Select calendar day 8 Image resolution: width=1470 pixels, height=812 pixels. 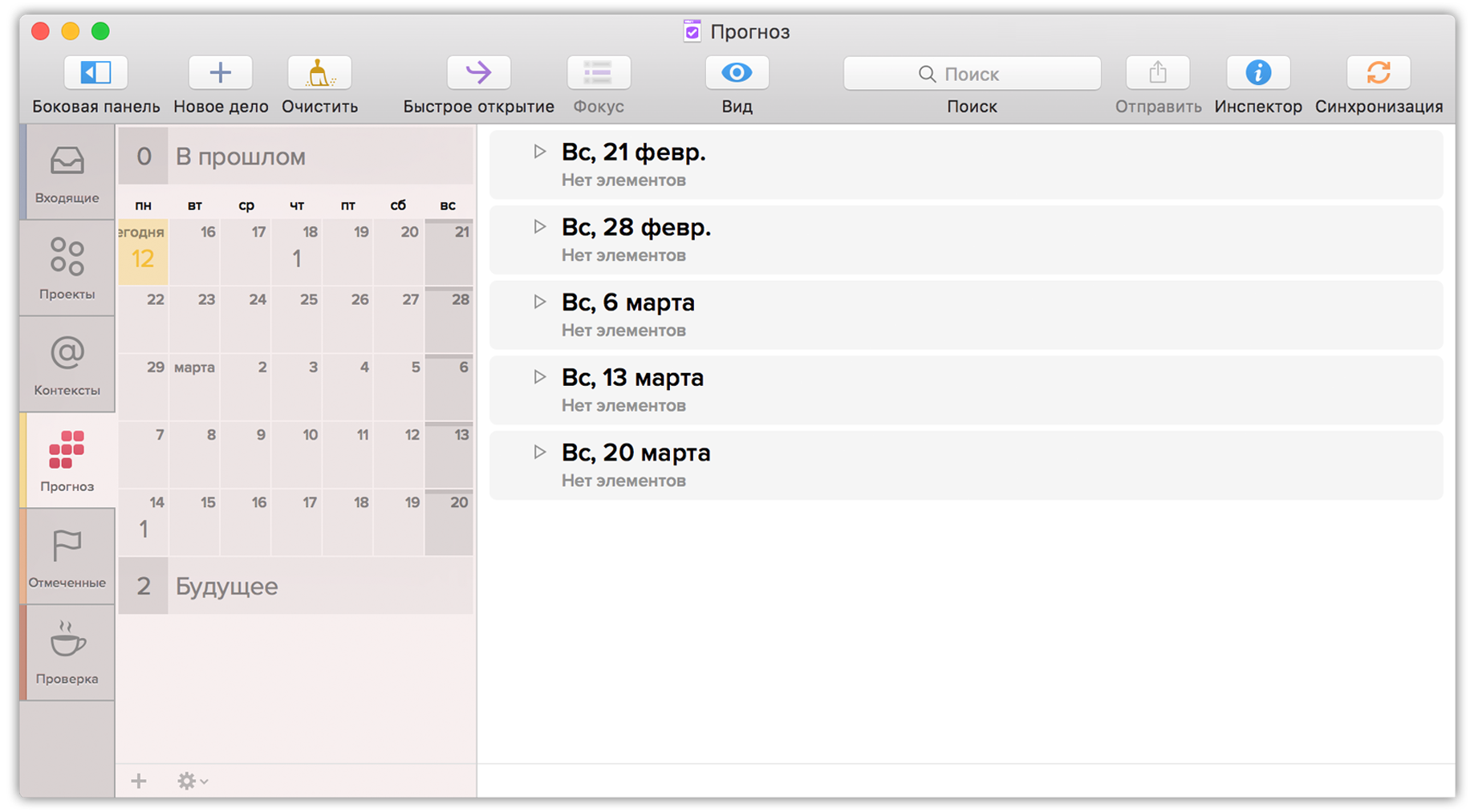point(194,455)
